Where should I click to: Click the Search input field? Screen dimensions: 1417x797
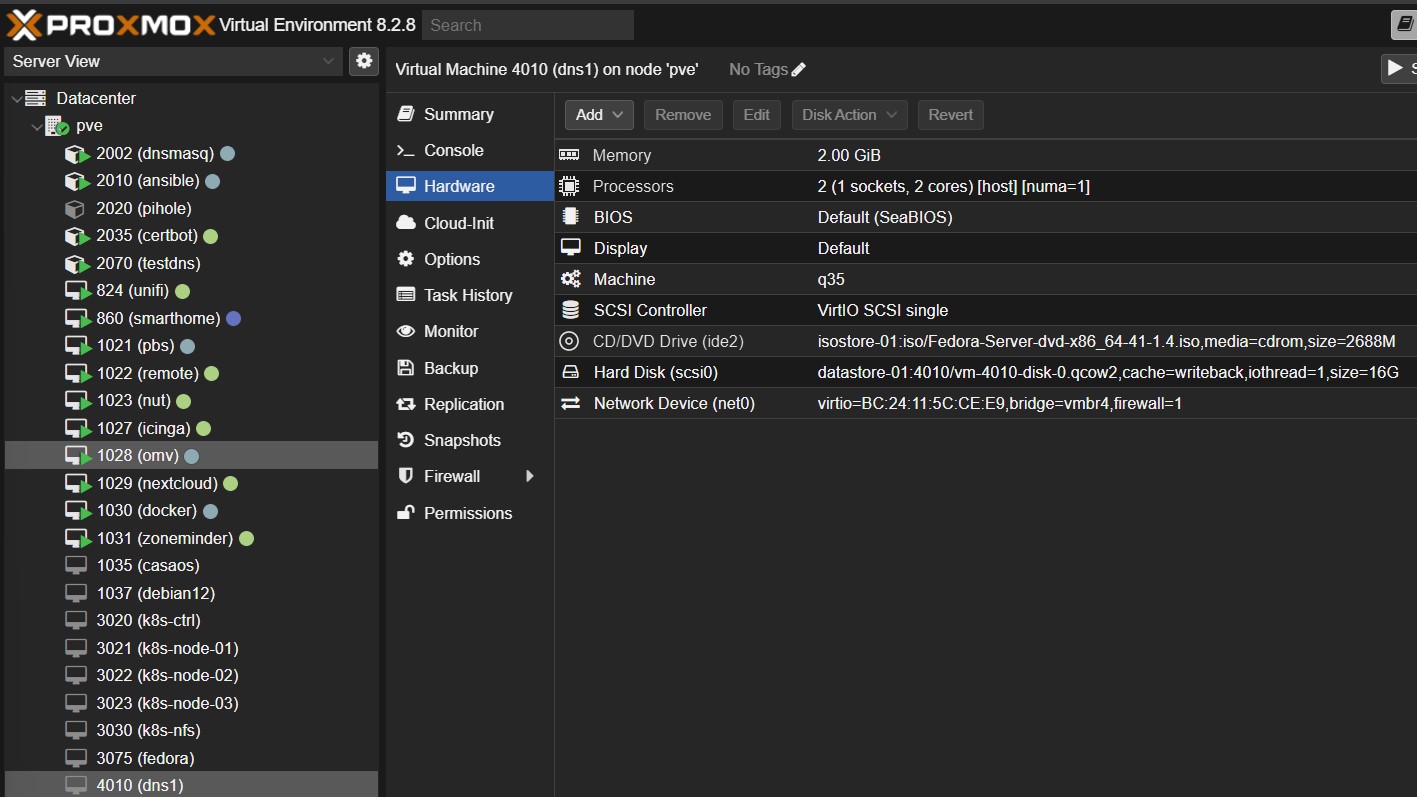[x=527, y=25]
